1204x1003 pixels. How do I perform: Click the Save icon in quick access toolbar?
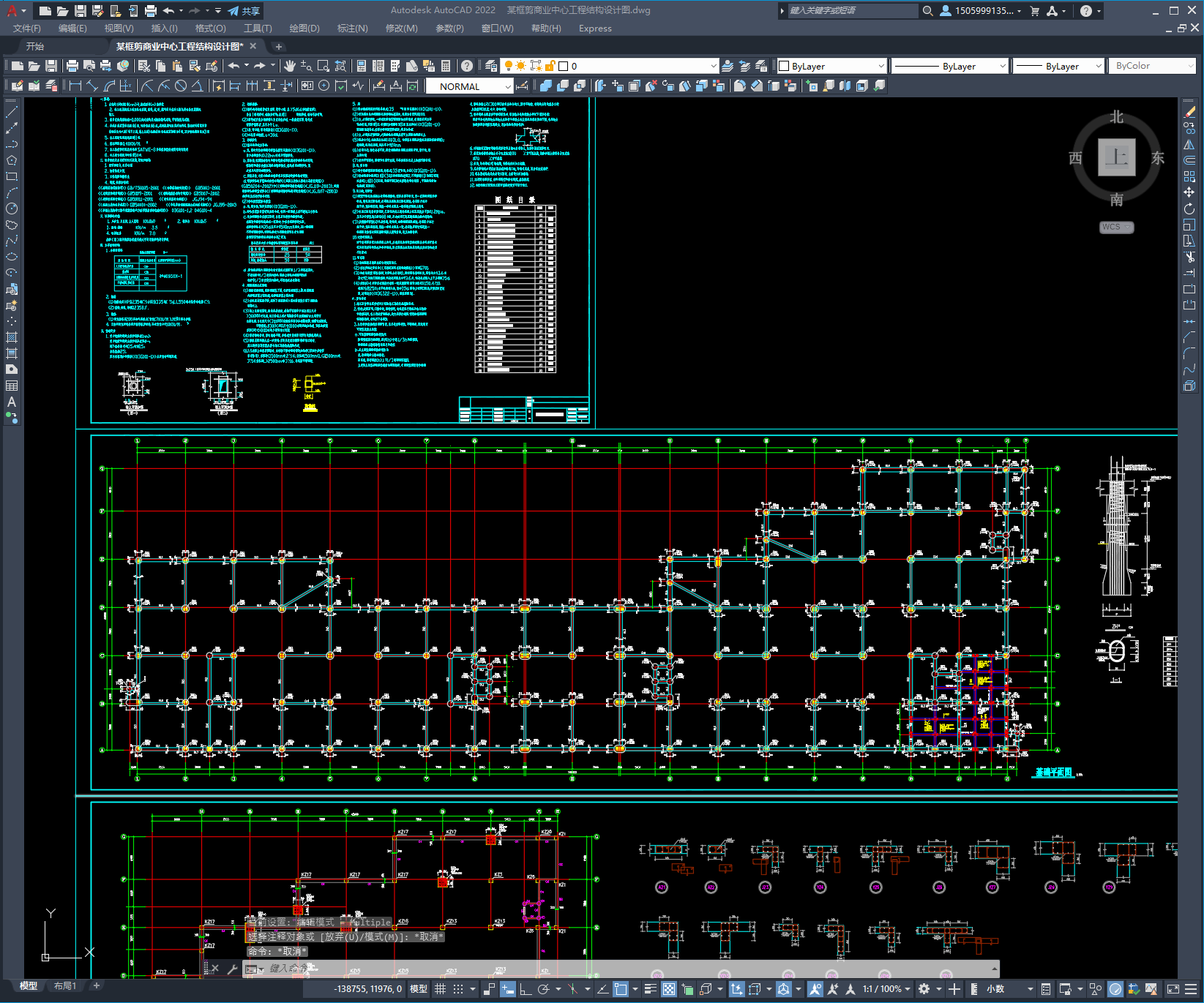click(81, 11)
